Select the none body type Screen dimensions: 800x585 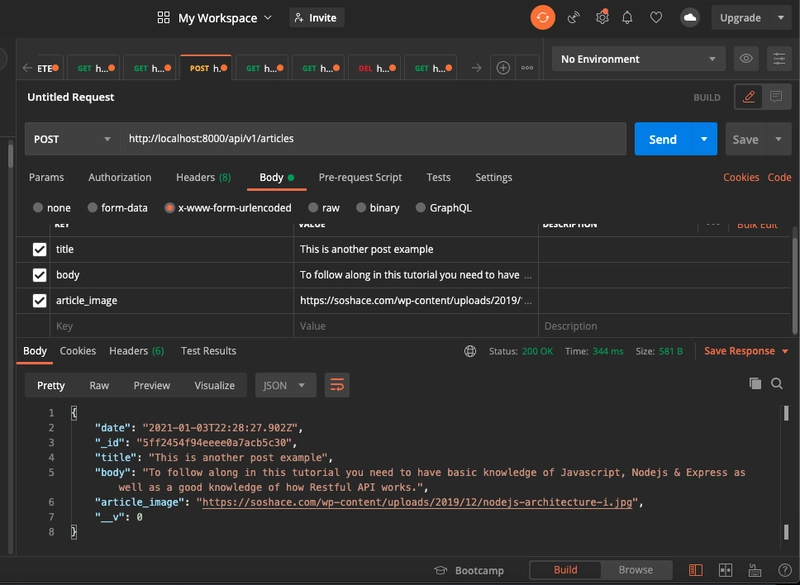click(38, 208)
